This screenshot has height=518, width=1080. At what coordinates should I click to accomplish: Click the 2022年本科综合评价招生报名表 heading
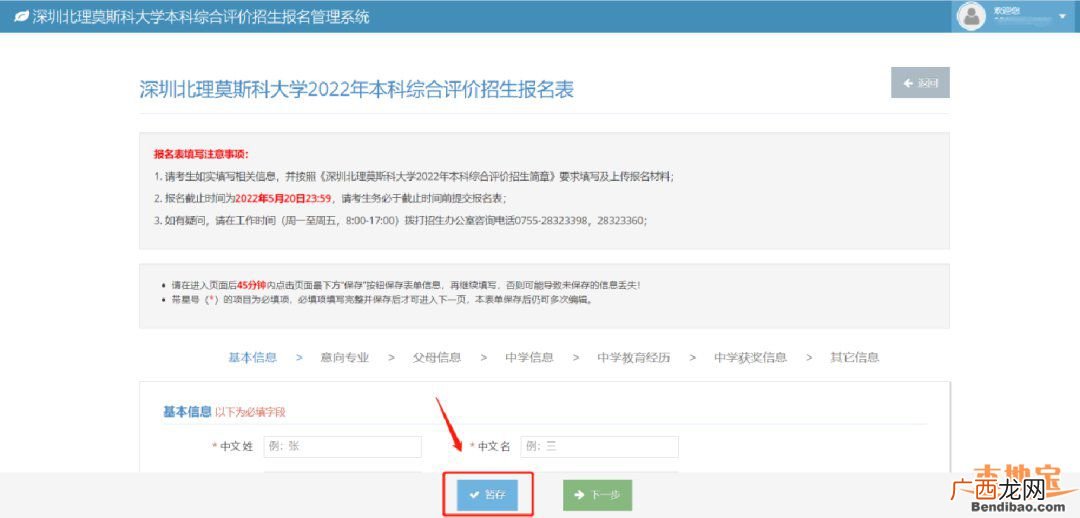coord(357,90)
